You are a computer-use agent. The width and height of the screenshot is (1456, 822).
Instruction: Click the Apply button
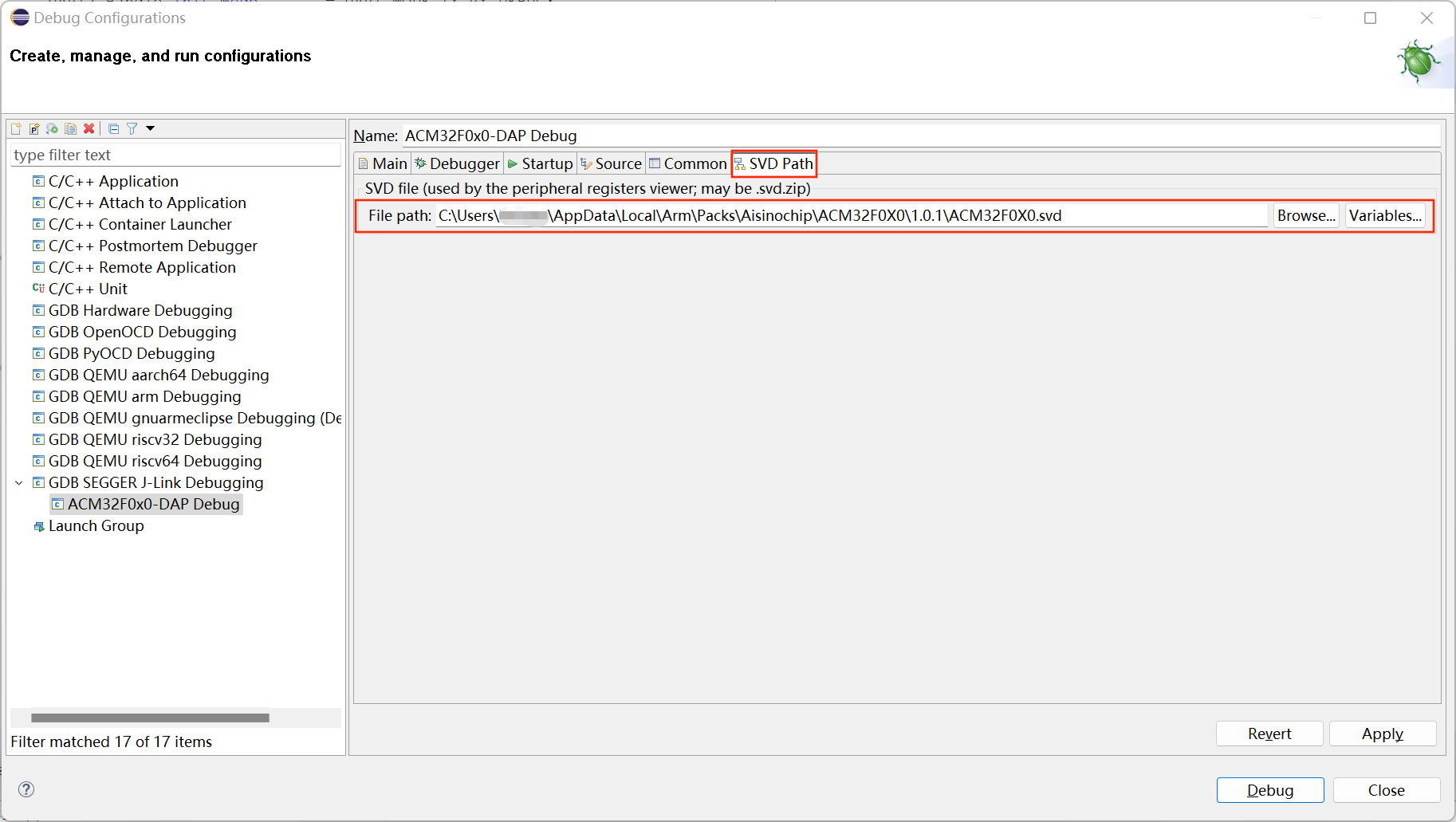1382,734
